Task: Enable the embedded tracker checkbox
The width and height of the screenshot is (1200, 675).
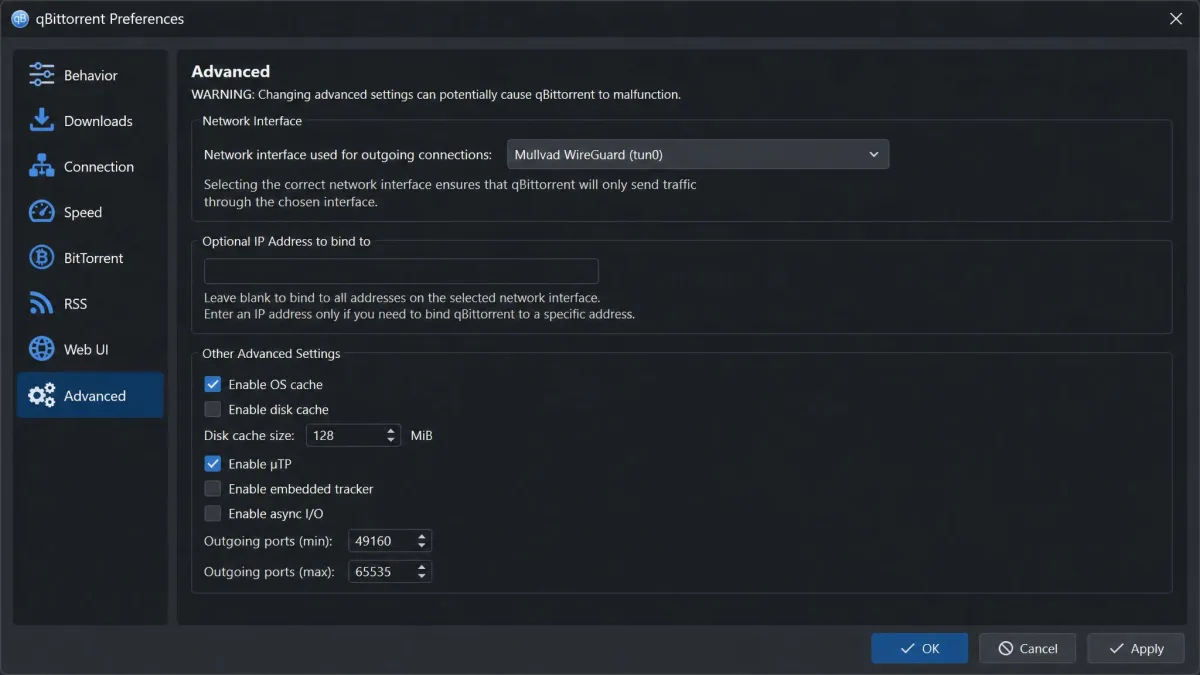Action: pos(212,489)
